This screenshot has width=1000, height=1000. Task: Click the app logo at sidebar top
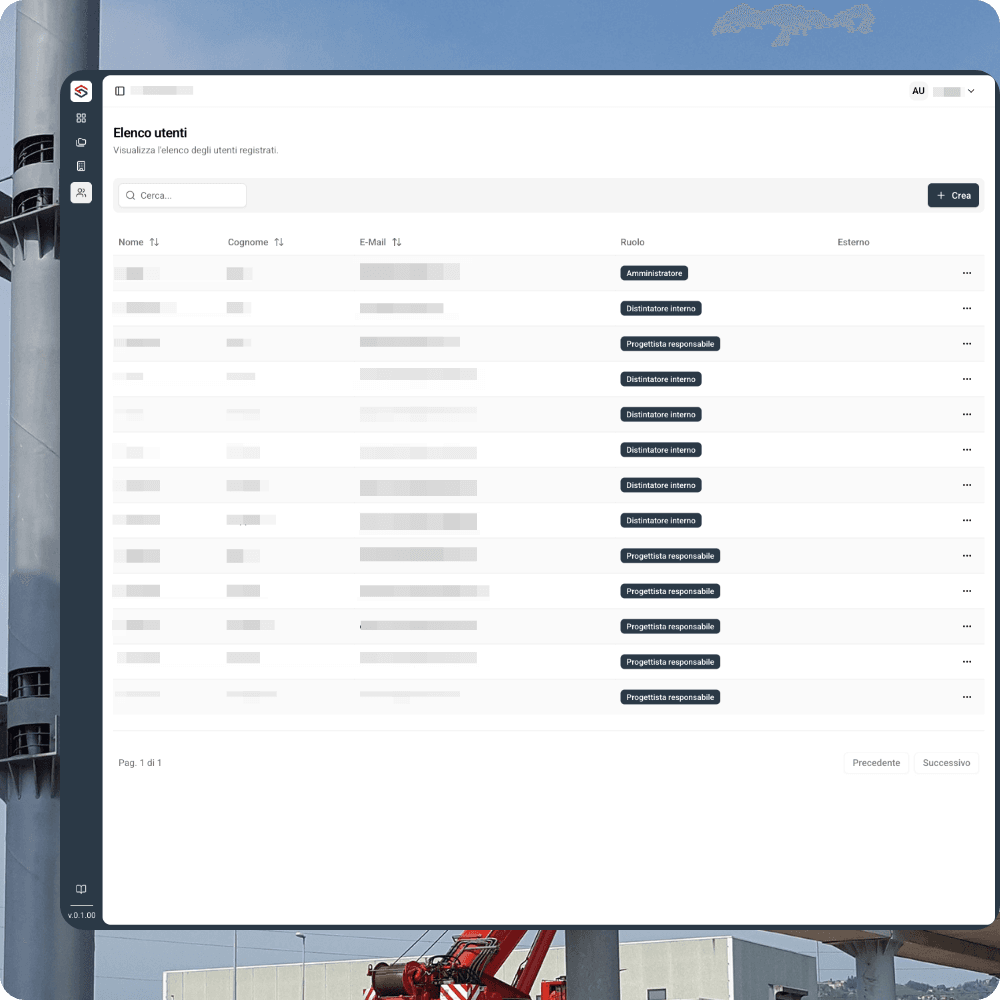[x=81, y=91]
